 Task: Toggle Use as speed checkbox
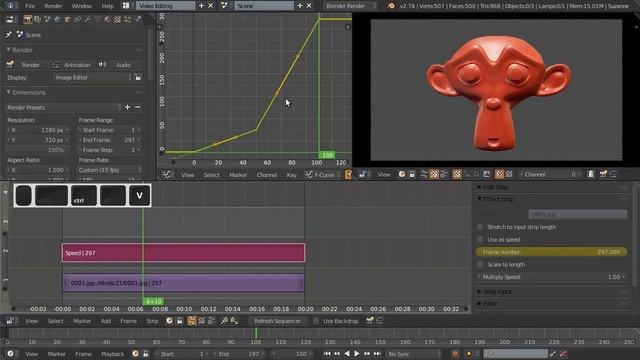(x=480, y=240)
